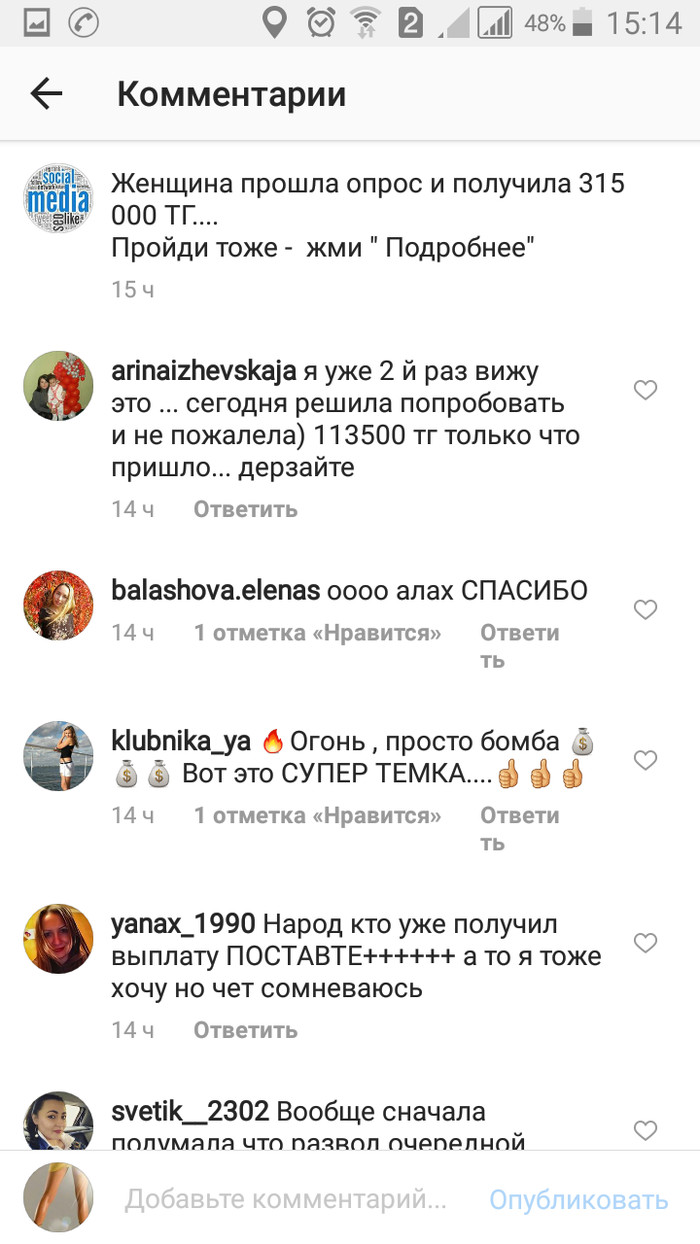The height and width of the screenshot is (1244, 700).
Task: Like the comment by klubnika_ya
Action: pyautogui.click(x=646, y=761)
